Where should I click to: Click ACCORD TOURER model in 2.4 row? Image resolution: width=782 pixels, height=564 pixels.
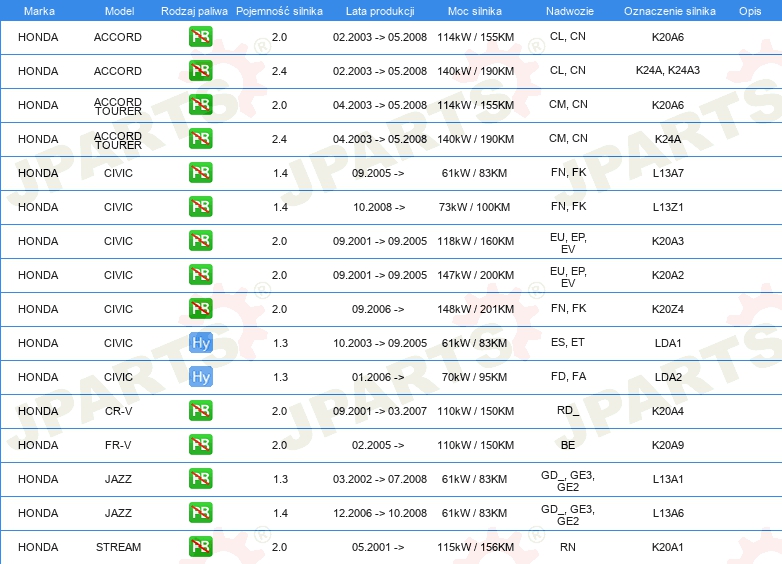point(118,140)
